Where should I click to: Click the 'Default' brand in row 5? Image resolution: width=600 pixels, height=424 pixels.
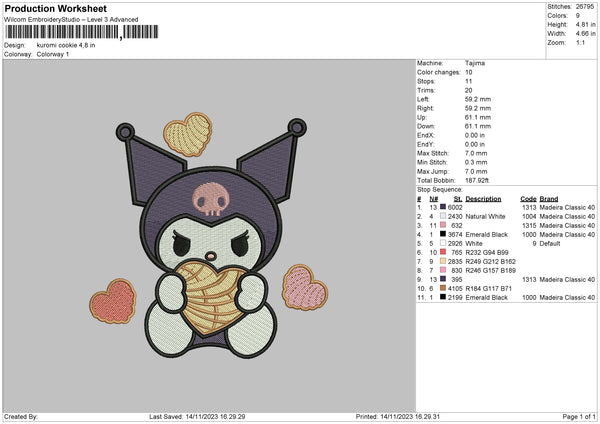550,243
